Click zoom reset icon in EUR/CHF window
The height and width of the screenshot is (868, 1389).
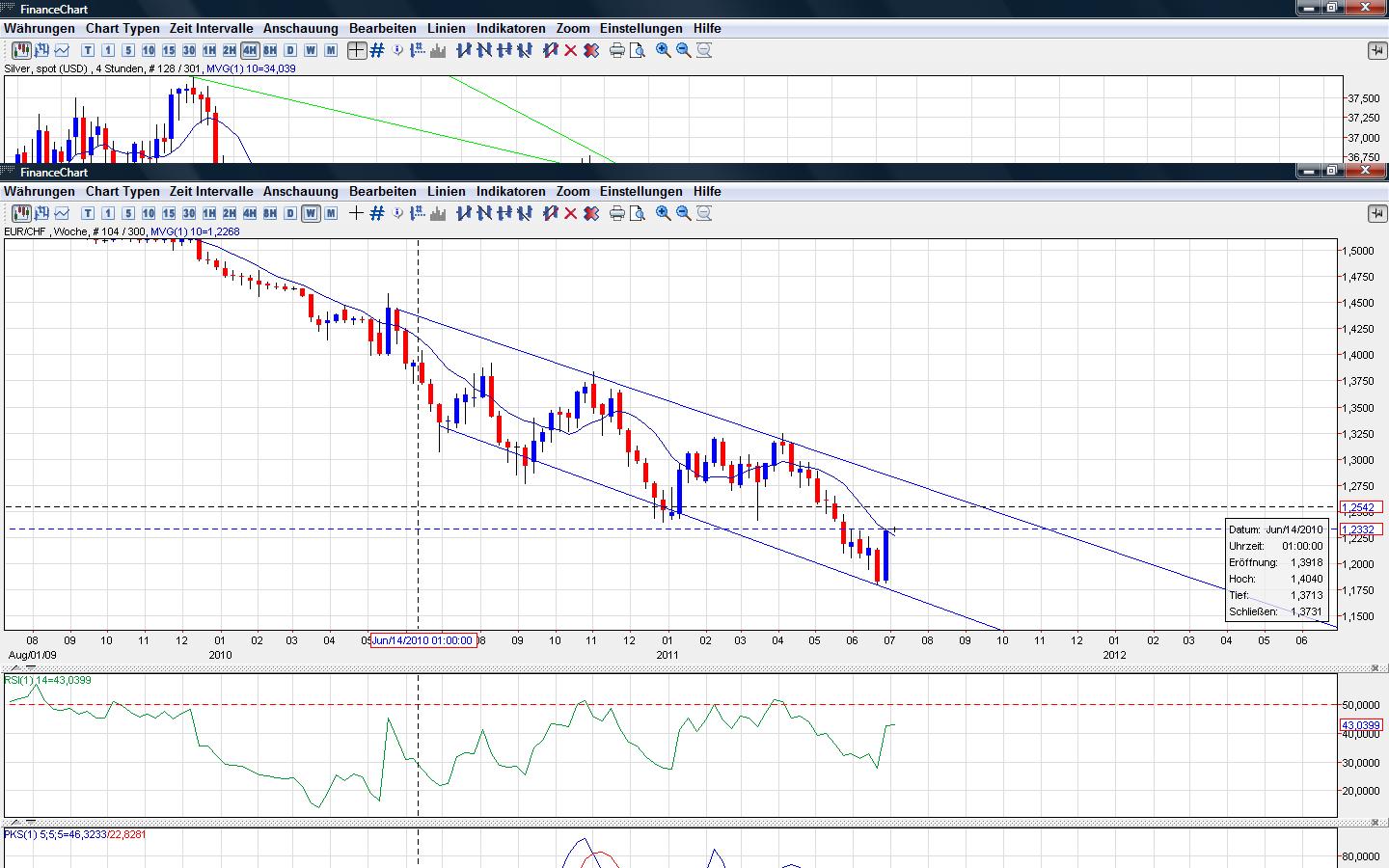click(x=704, y=213)
